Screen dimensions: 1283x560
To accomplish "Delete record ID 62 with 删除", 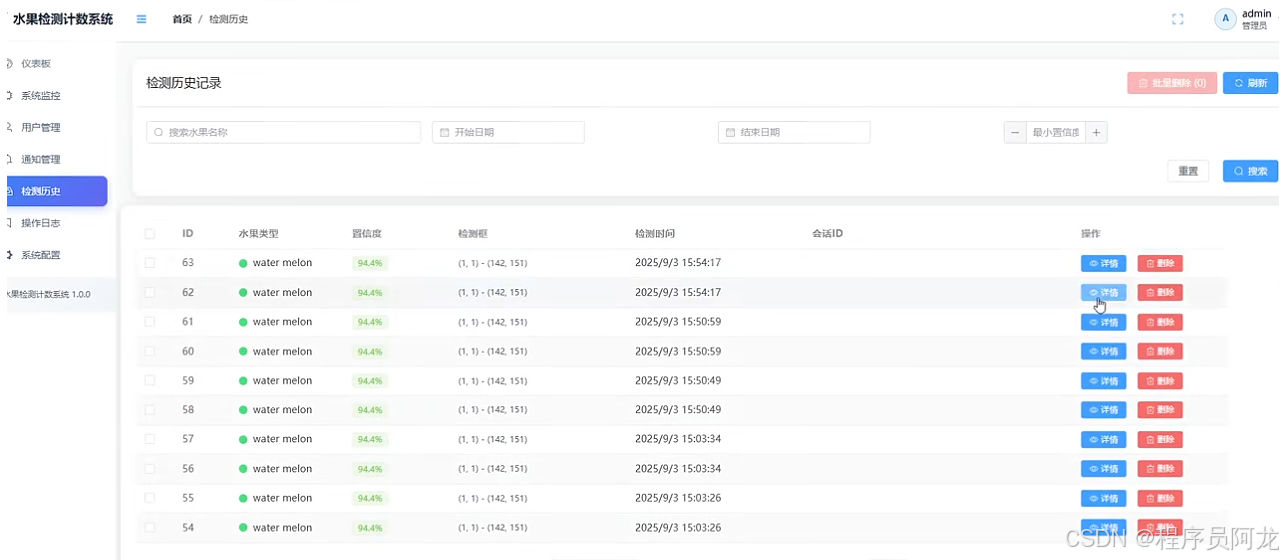I will pos(1160,292).
